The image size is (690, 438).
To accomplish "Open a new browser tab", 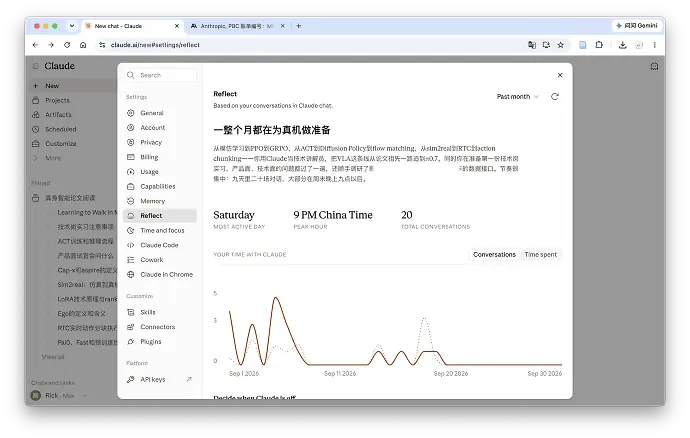I will point(298,26).
